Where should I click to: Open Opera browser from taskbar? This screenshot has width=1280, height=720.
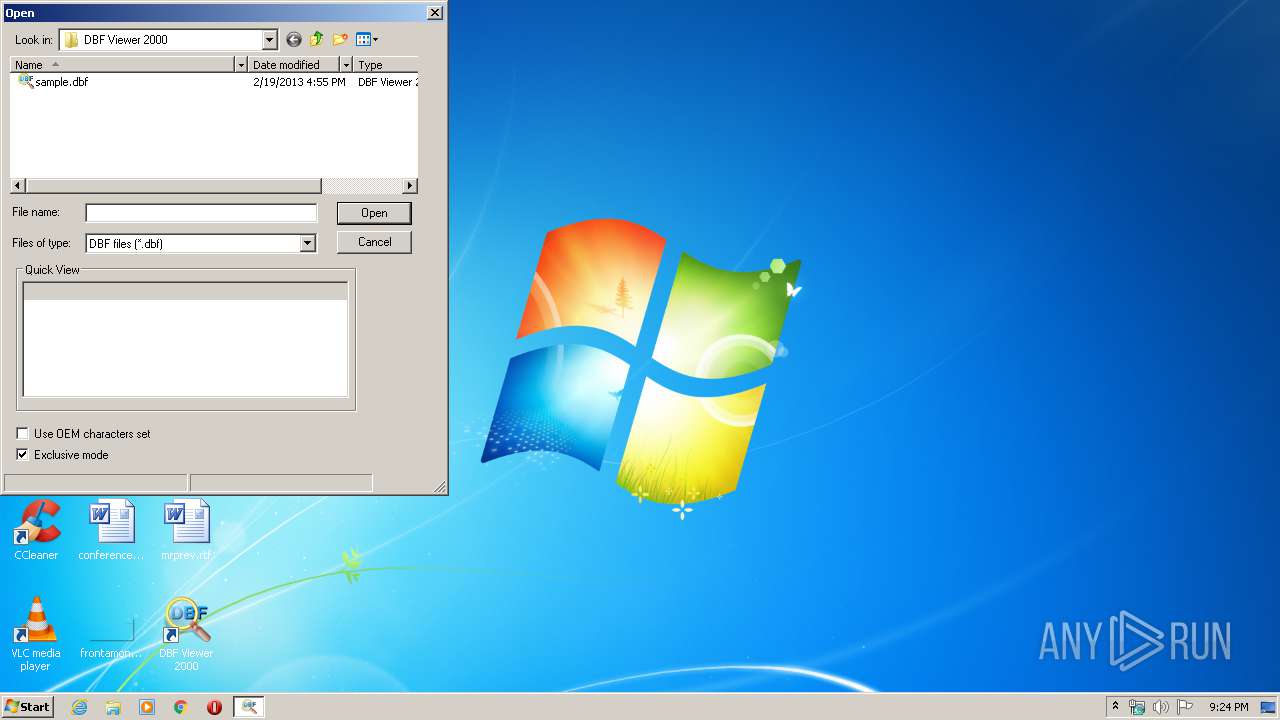pyautogui.click(x=214, y=707)
